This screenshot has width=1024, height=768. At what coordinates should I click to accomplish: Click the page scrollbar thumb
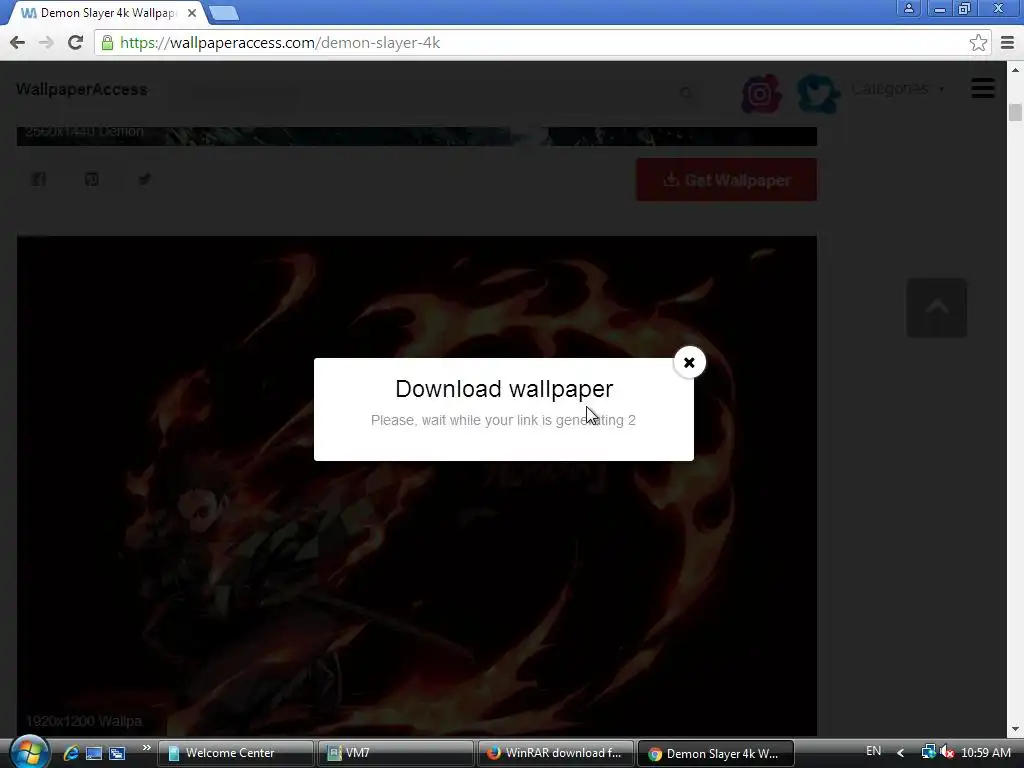(1015, 112)
